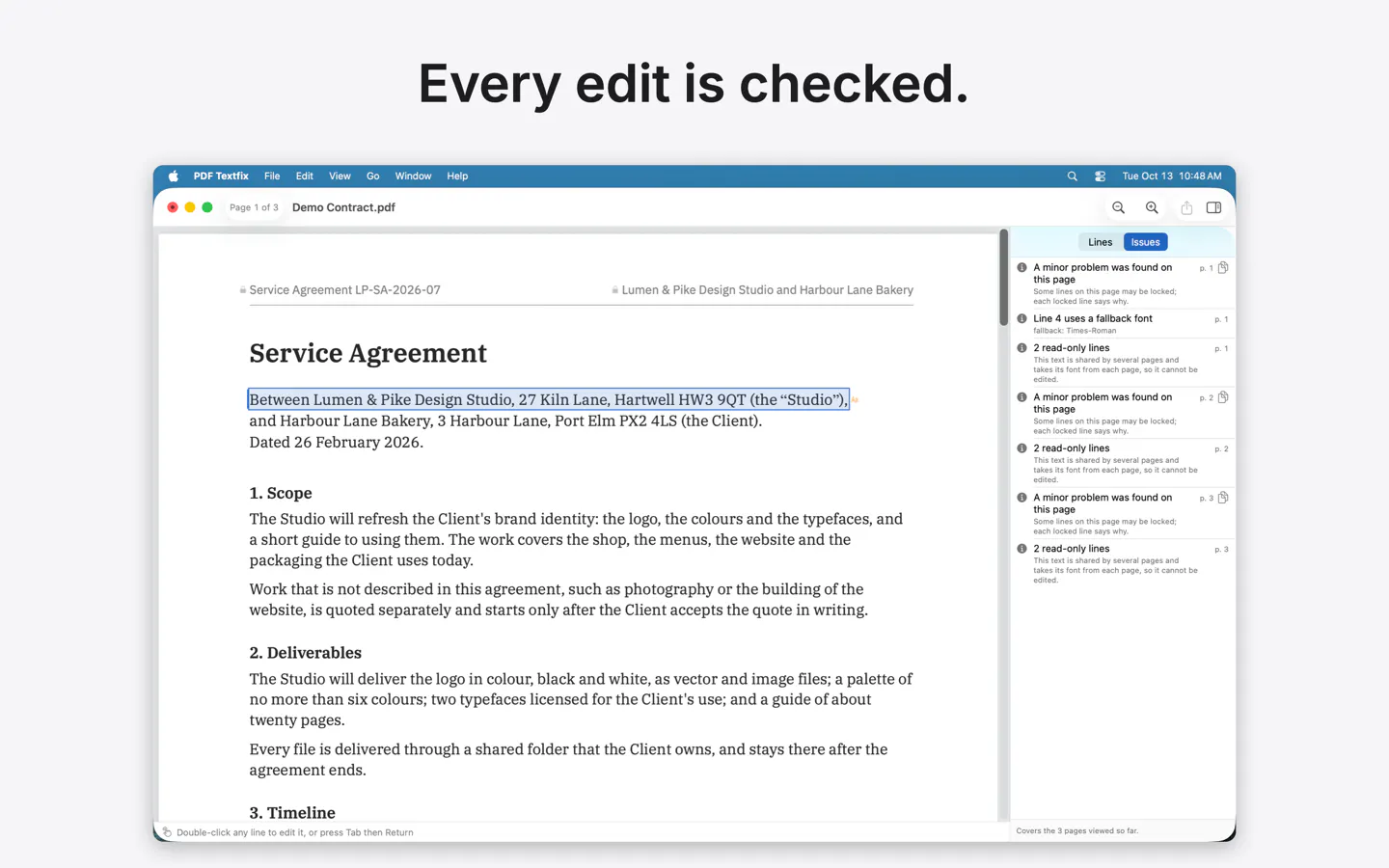Open Control Center in the menu bar
The image size is (1389, 868).
pyautogui.click(x=1100, y=176)
